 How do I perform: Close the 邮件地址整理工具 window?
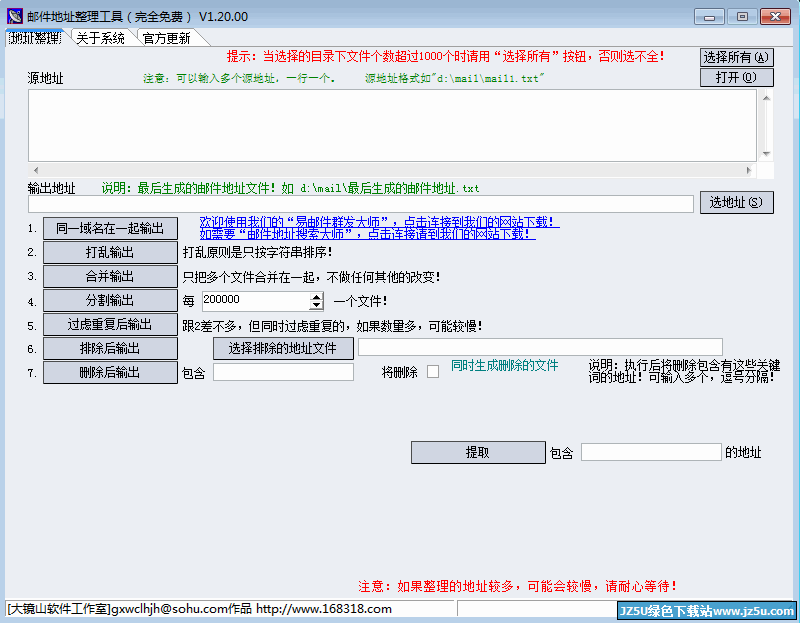click(776, 17)
